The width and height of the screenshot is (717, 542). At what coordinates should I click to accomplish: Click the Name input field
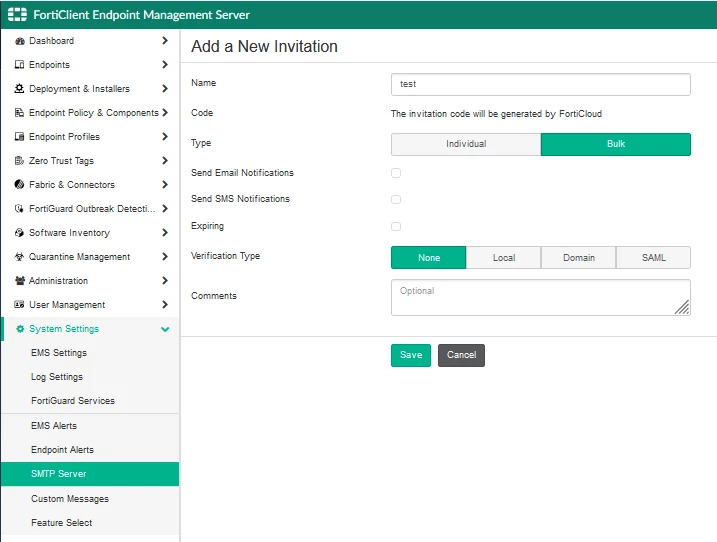coord(540,84)
